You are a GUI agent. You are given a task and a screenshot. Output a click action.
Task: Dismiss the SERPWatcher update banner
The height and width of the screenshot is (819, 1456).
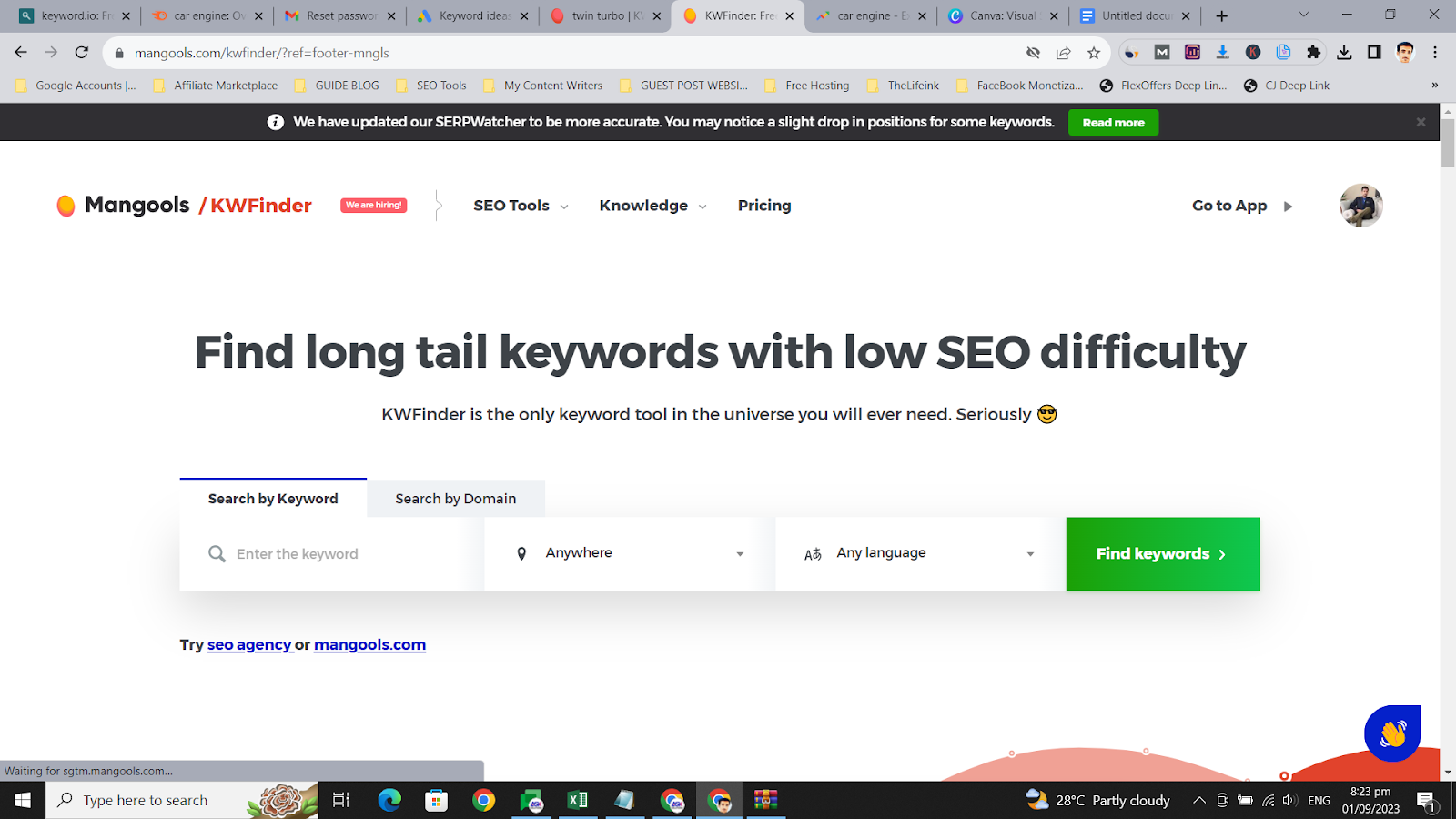click(1421, 122)
